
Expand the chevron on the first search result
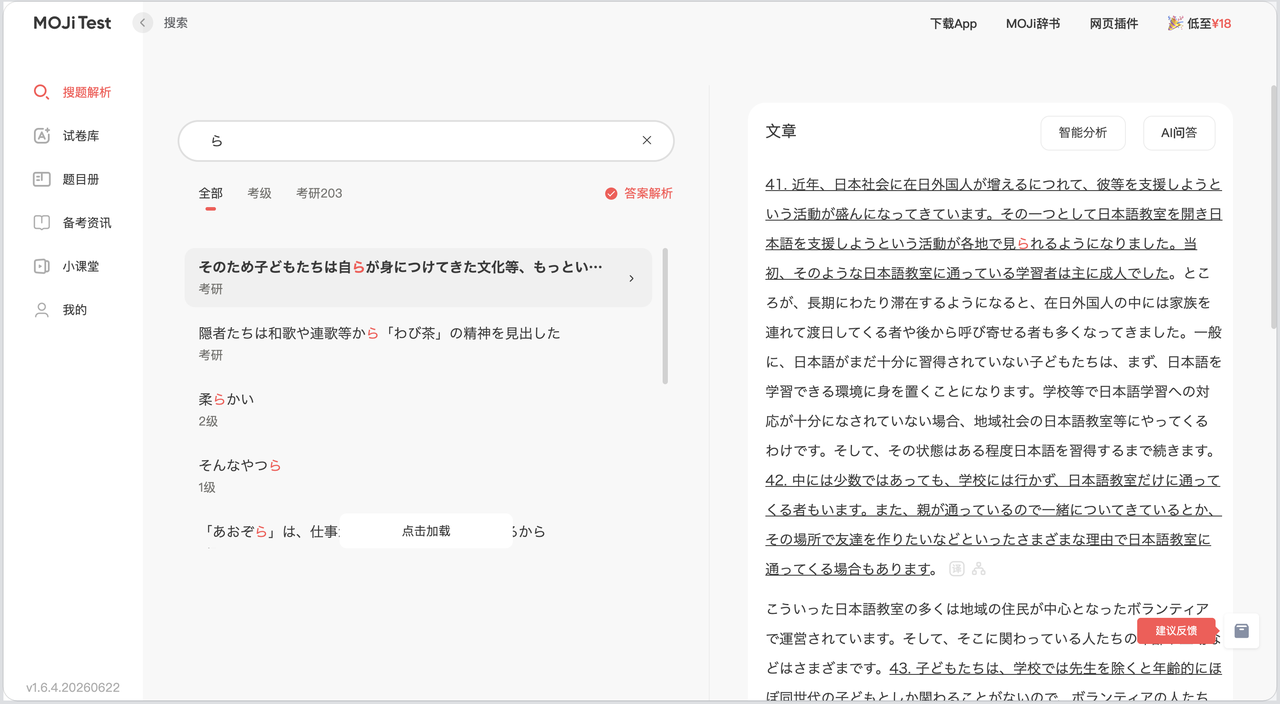(631, 278)
